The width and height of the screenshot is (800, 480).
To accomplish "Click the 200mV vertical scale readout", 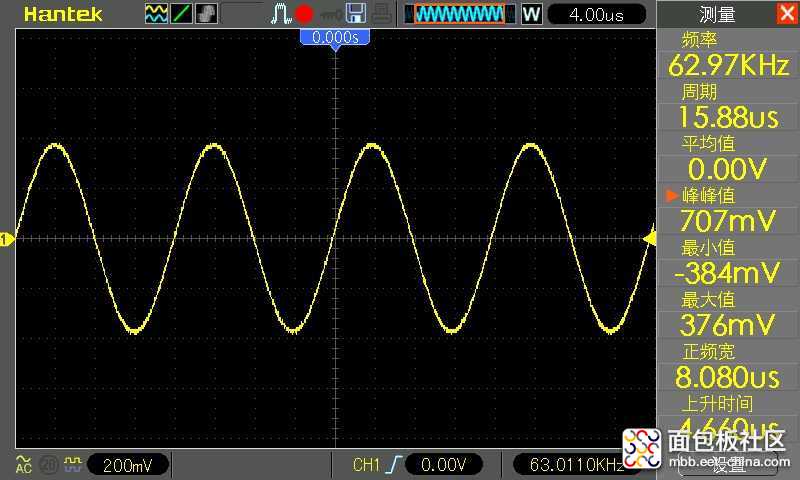I will (x=128, y=465).
